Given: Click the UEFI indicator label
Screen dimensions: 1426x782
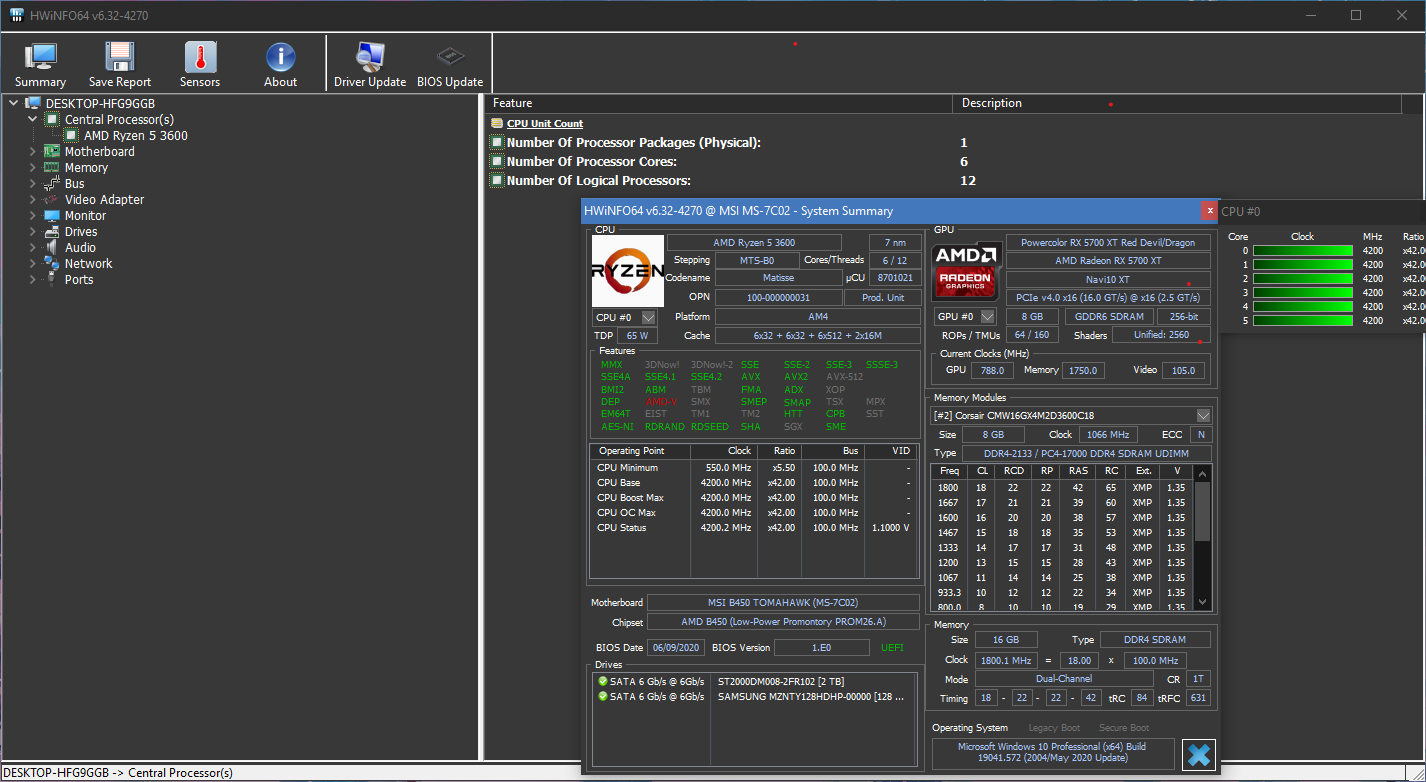Looking at the screenshot, I should [x=892, y=648].
